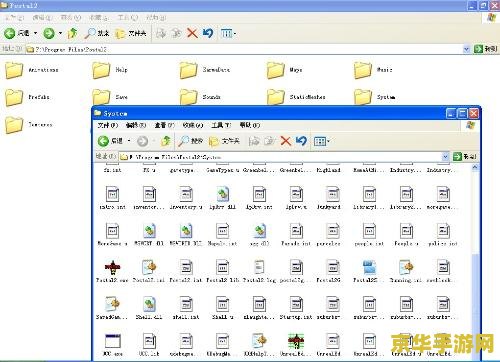
Task: Click Views icon in Postal2 window toolbar
Action: 226,33
